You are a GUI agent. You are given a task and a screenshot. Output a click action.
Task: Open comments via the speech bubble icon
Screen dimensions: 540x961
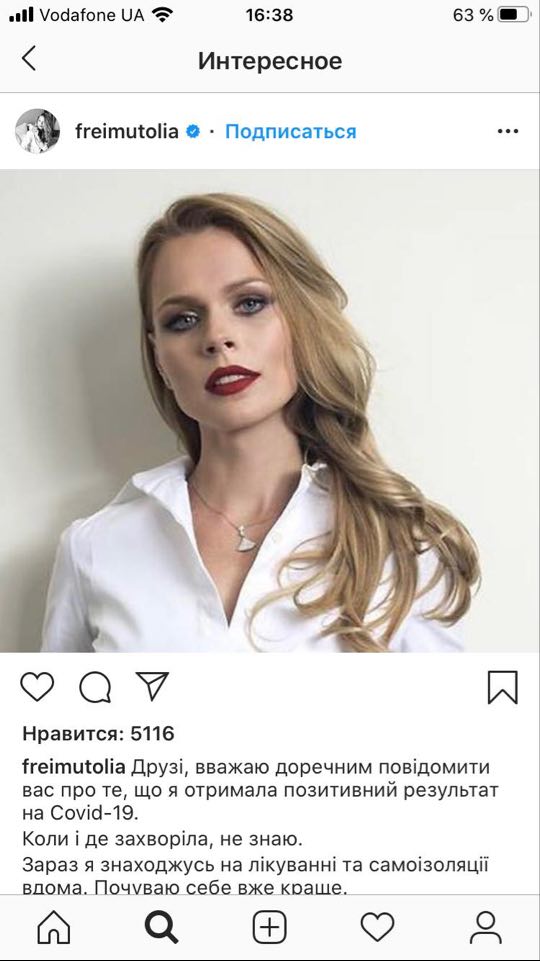click(95, 687)
